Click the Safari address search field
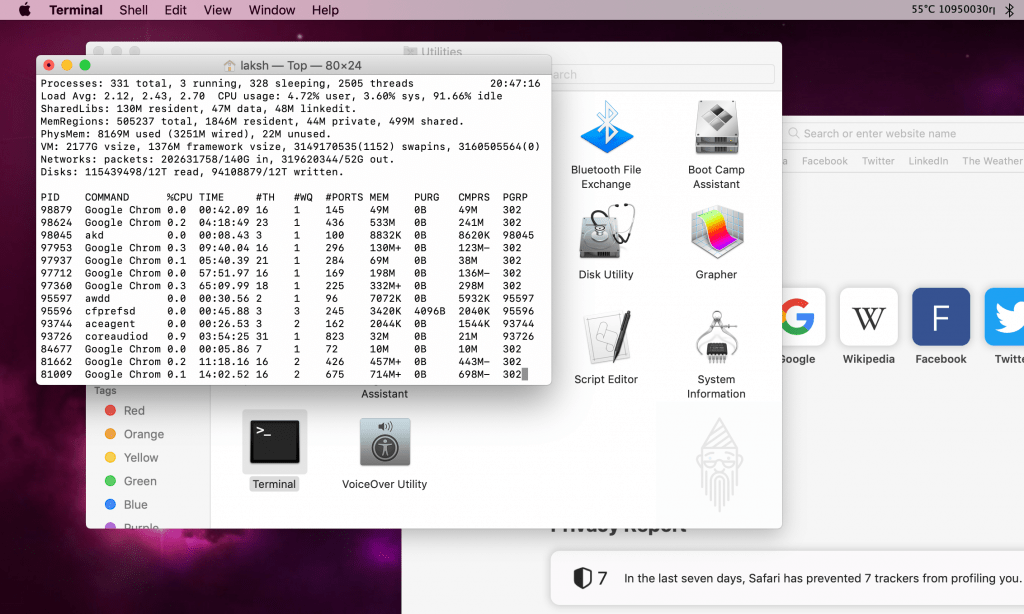The width and height of the screenshot is (1024, 614). tap(904, 133)
